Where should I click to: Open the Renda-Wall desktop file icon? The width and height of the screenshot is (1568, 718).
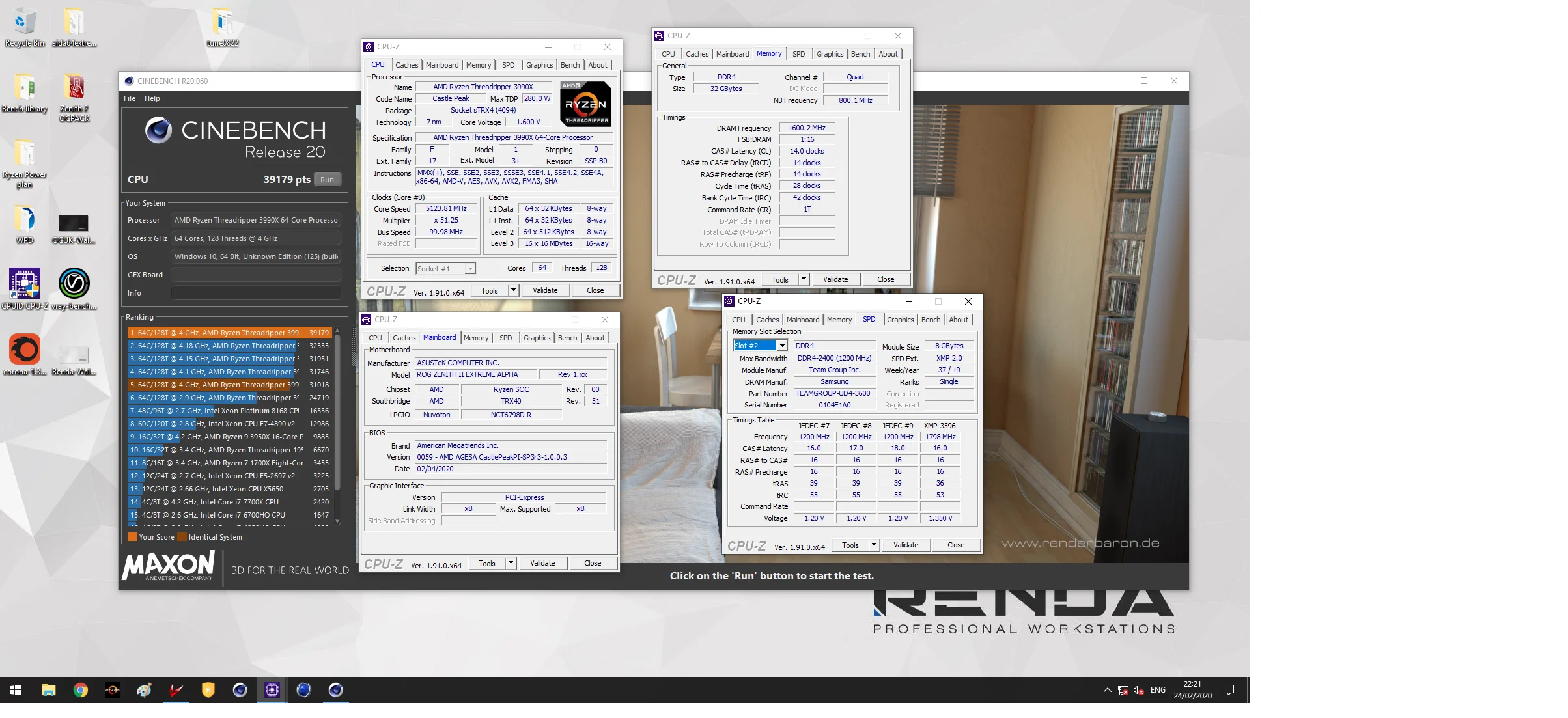pyautogui.click(x=74, y=360)
